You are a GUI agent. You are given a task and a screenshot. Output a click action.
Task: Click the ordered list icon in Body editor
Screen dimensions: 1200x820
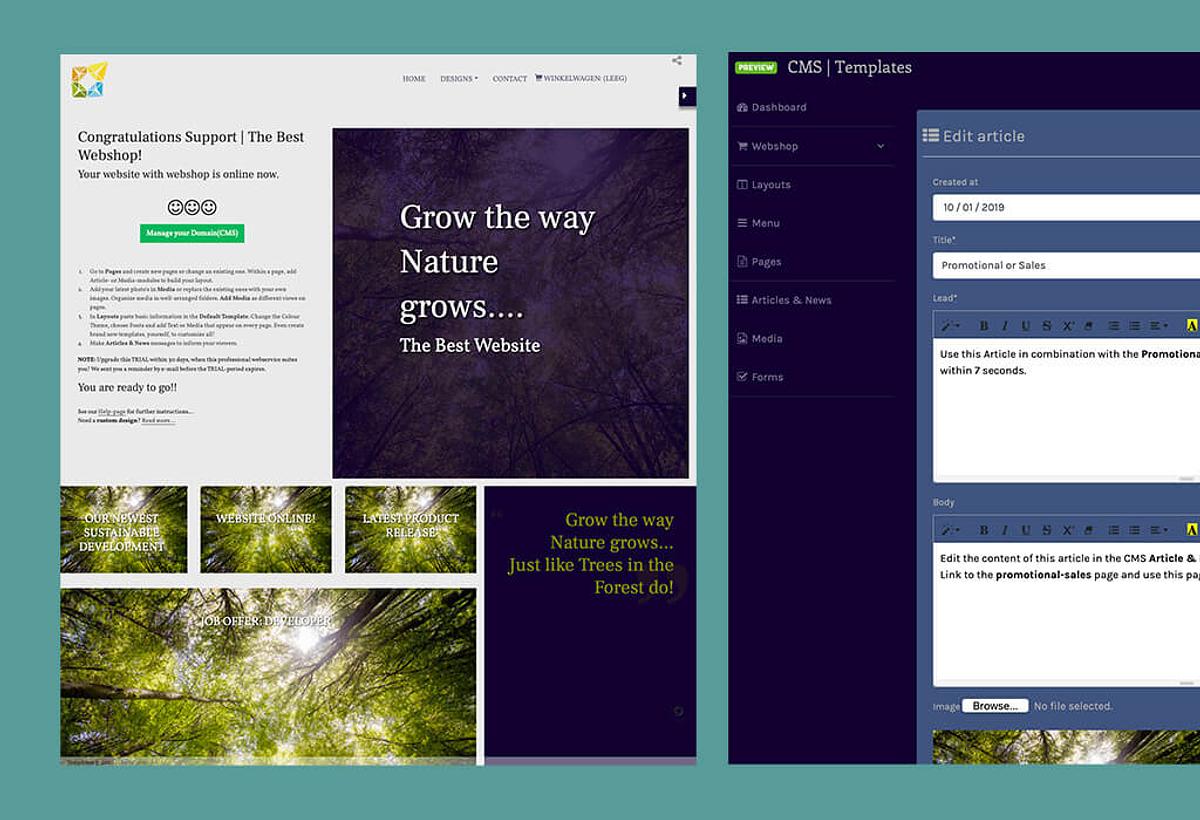[x=1134, y=530]
